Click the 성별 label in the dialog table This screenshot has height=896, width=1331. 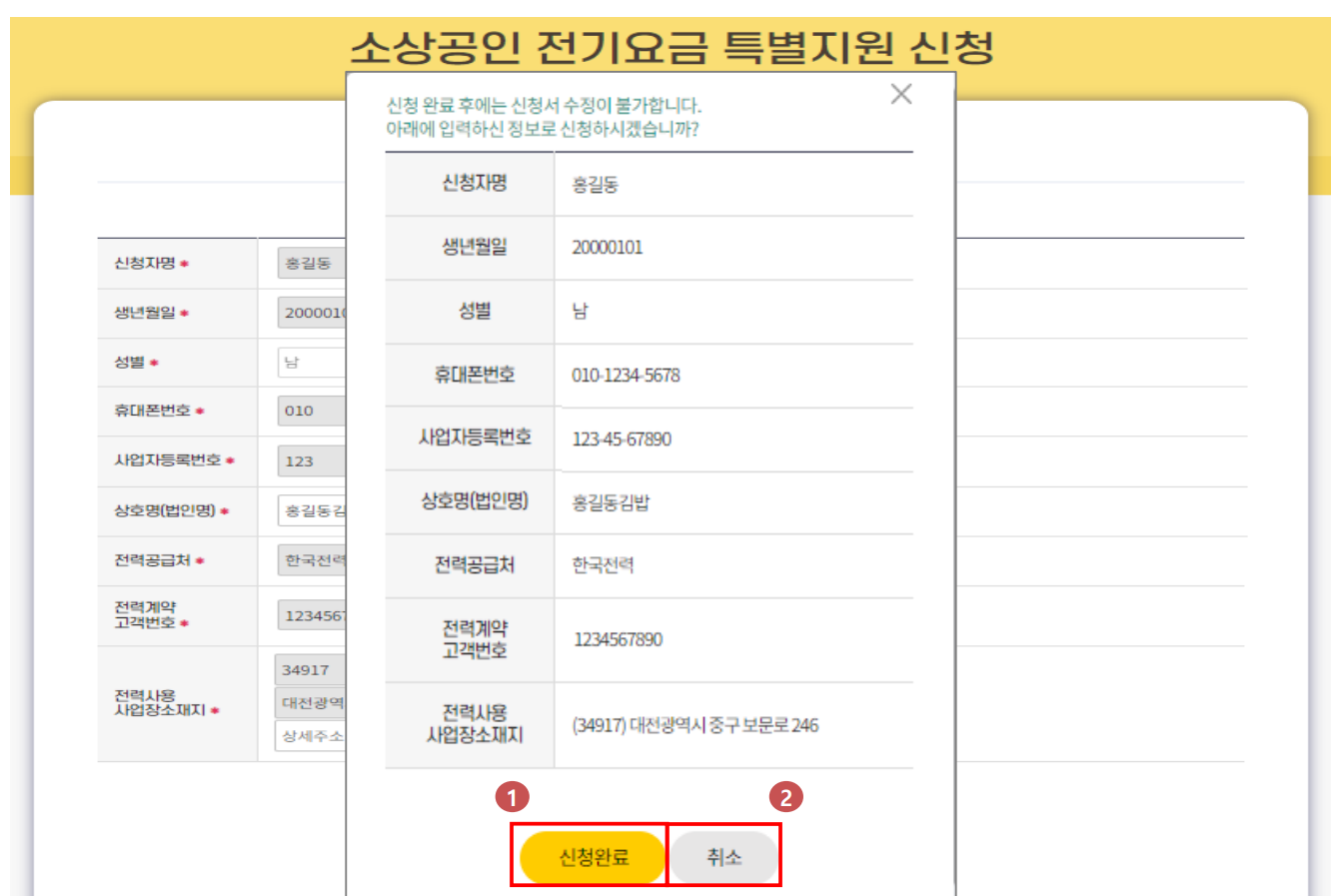[x=475, y=311]
